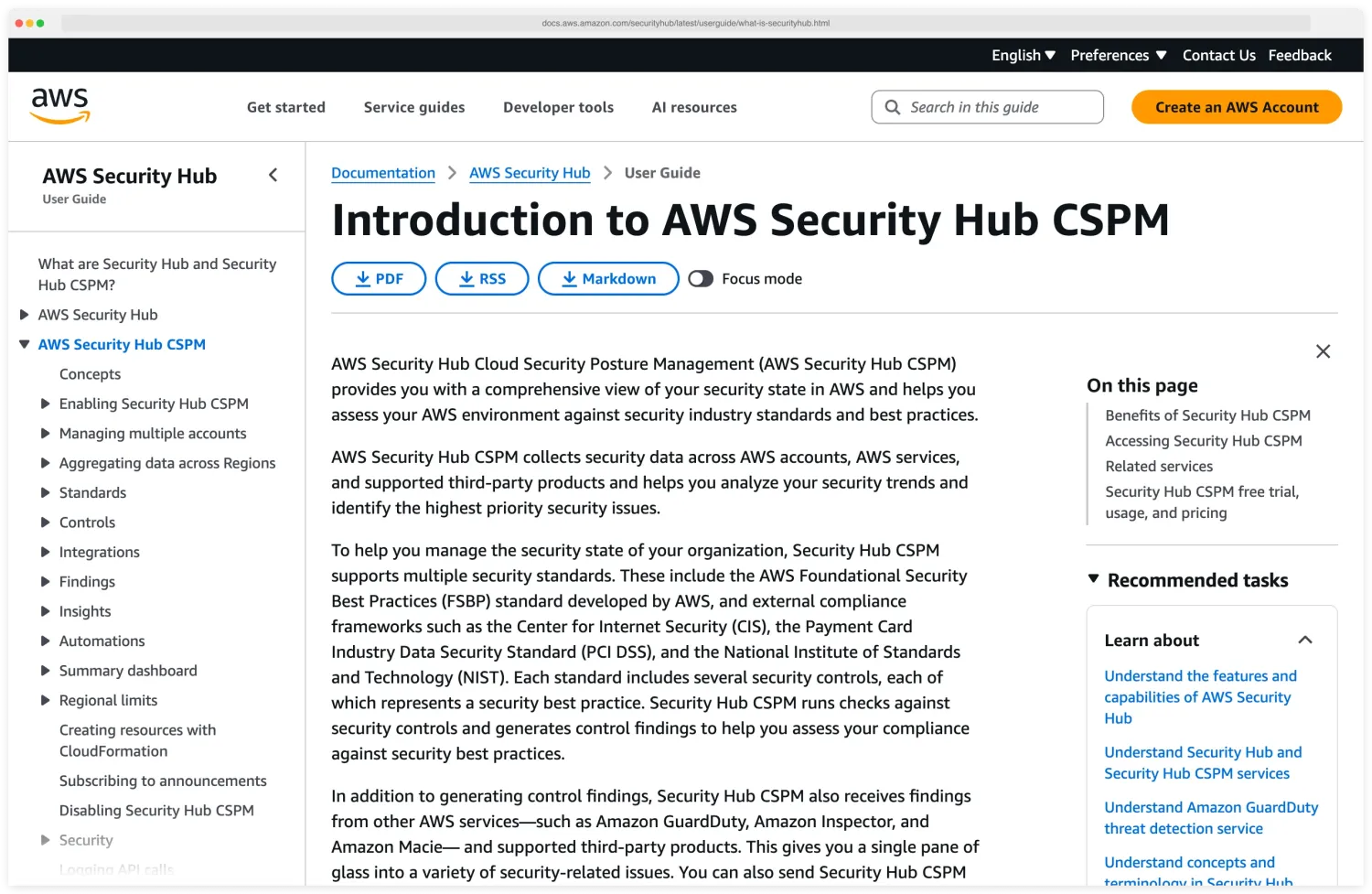
Task: Collapse the Learn about chevron
Action: pyautogui.click(x=1305, y=641)
